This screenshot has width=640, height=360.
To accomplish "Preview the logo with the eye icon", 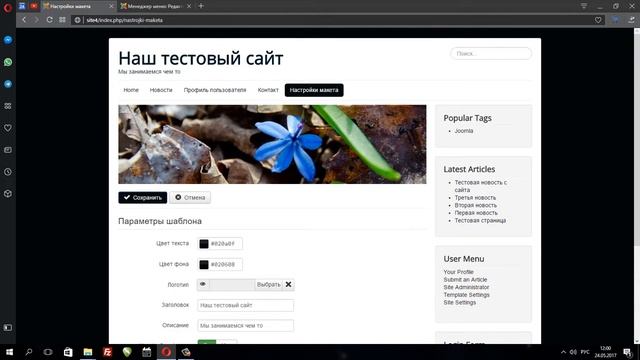I will pos(203,284).
